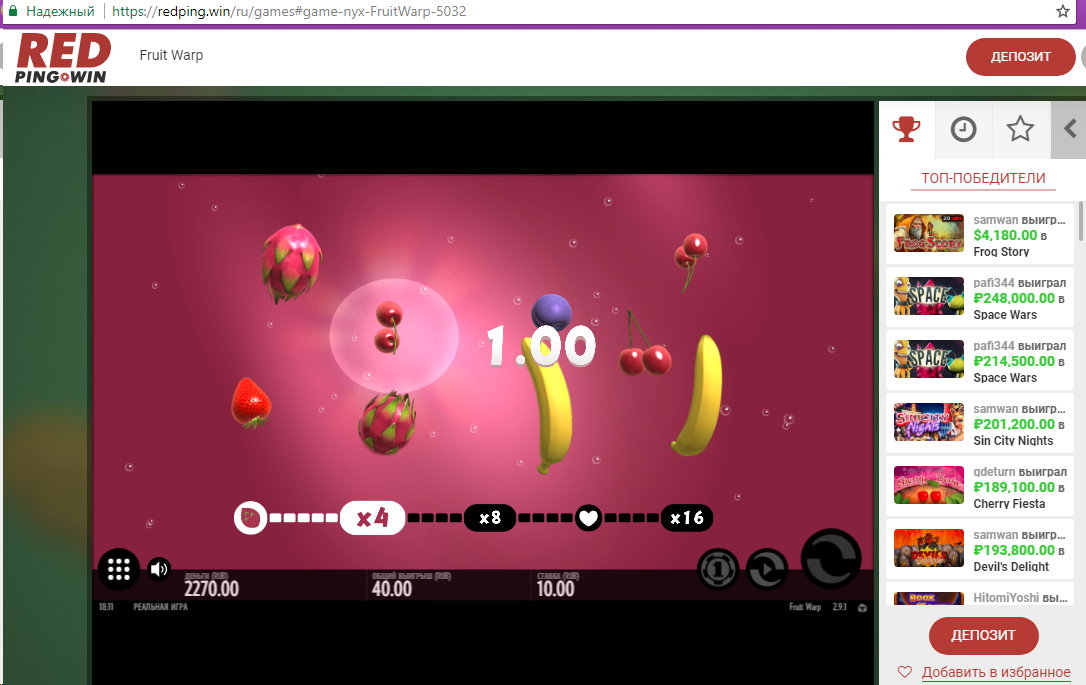The height and width of the screenshot is (685, 1086).
Task: Click the $4,180.00 winning amount
Action: [1005, 235]
